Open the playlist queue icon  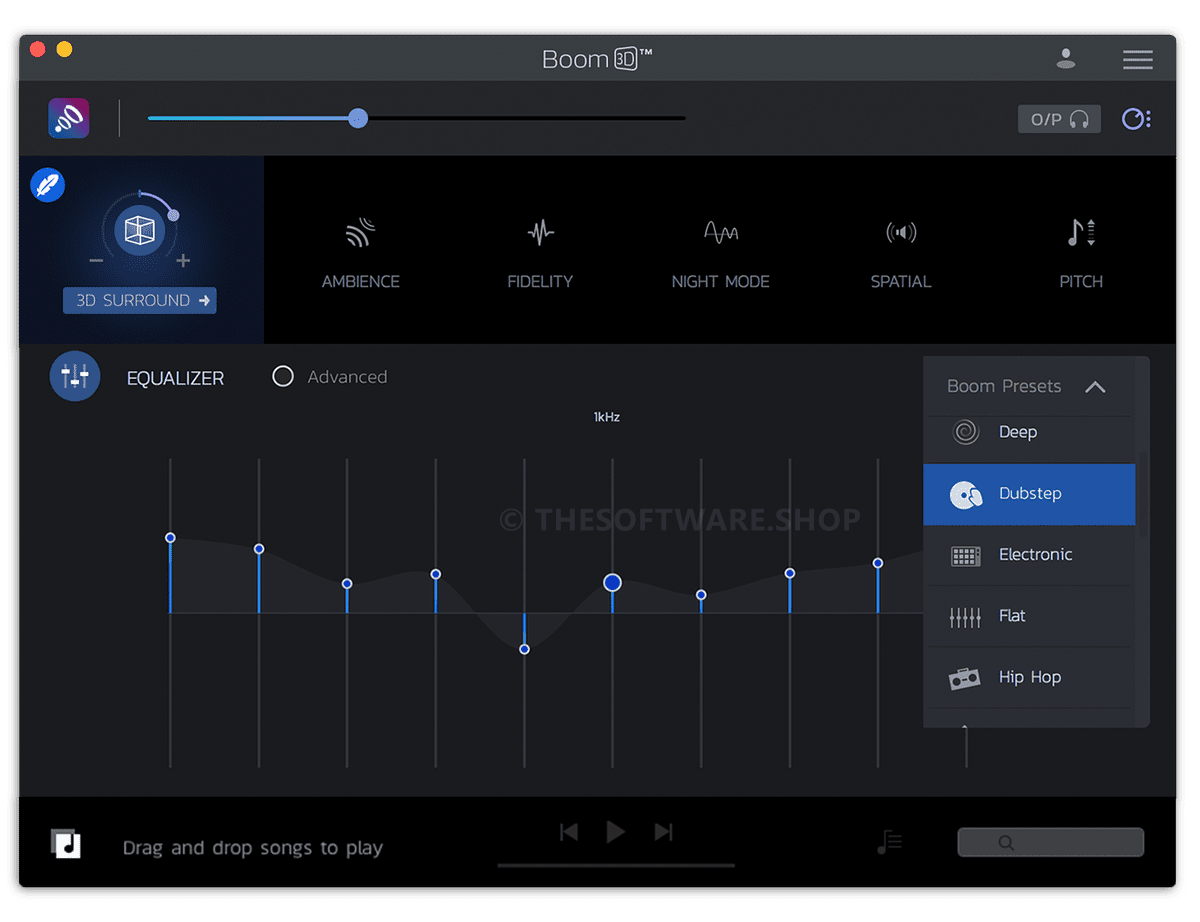click(x=889, y=843)
